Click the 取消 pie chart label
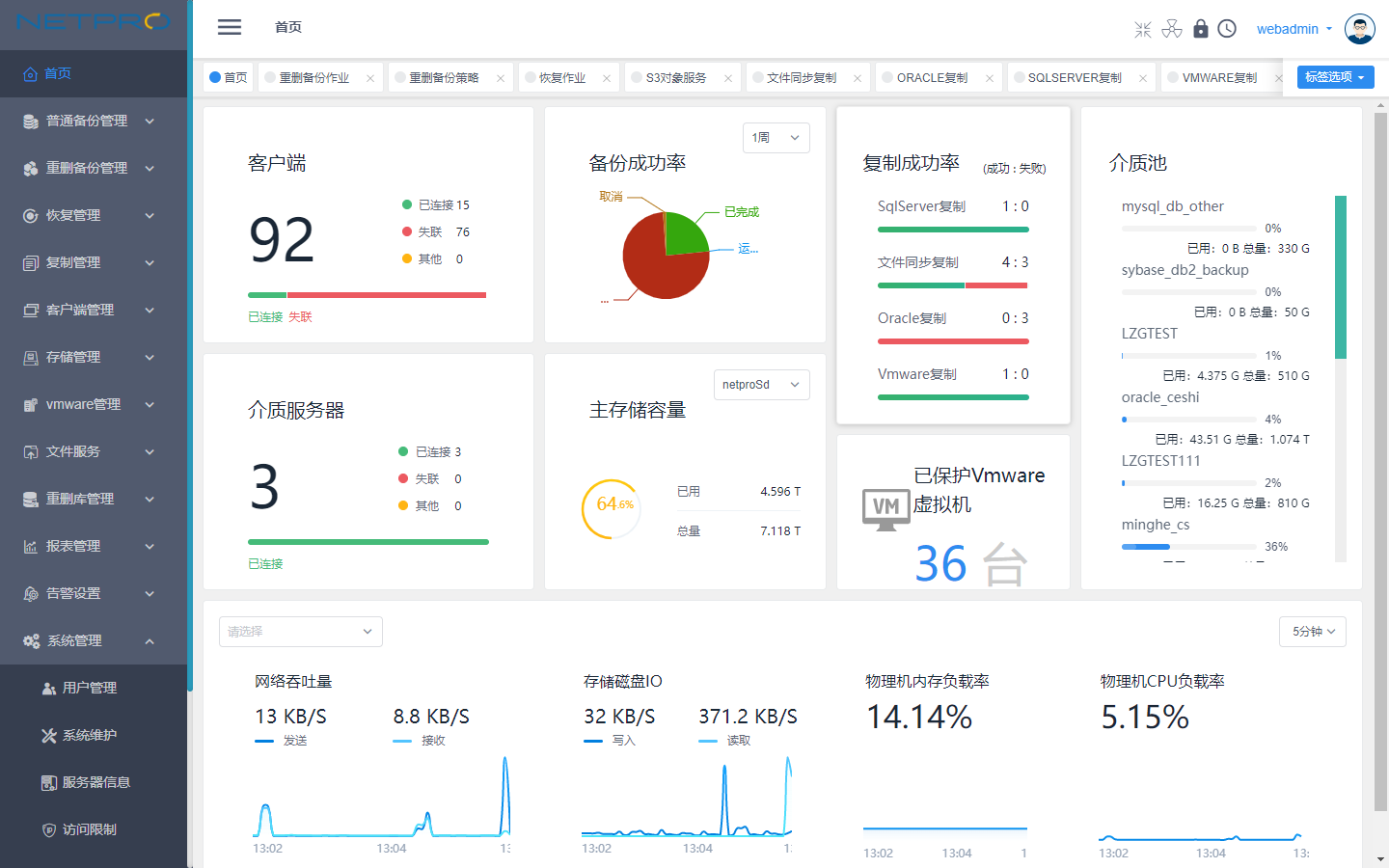Image resolution: width=1389 pixels, height=868 pixels. pyautogui.click(x=611, y=197)
